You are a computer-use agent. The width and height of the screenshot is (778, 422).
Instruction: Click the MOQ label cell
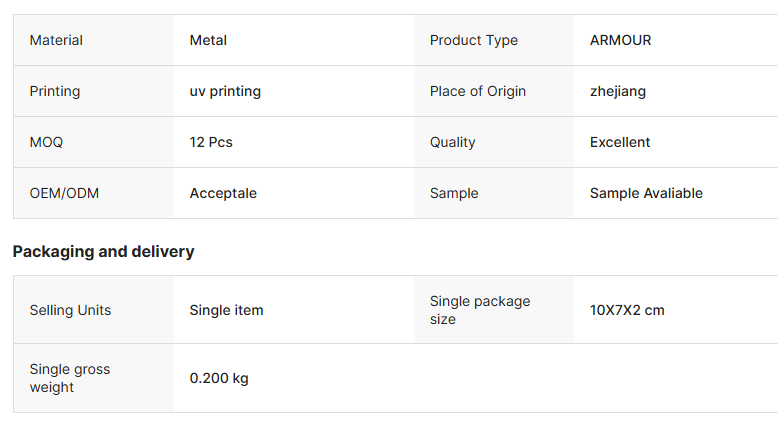pyautogui.click(x=46, y=142)
